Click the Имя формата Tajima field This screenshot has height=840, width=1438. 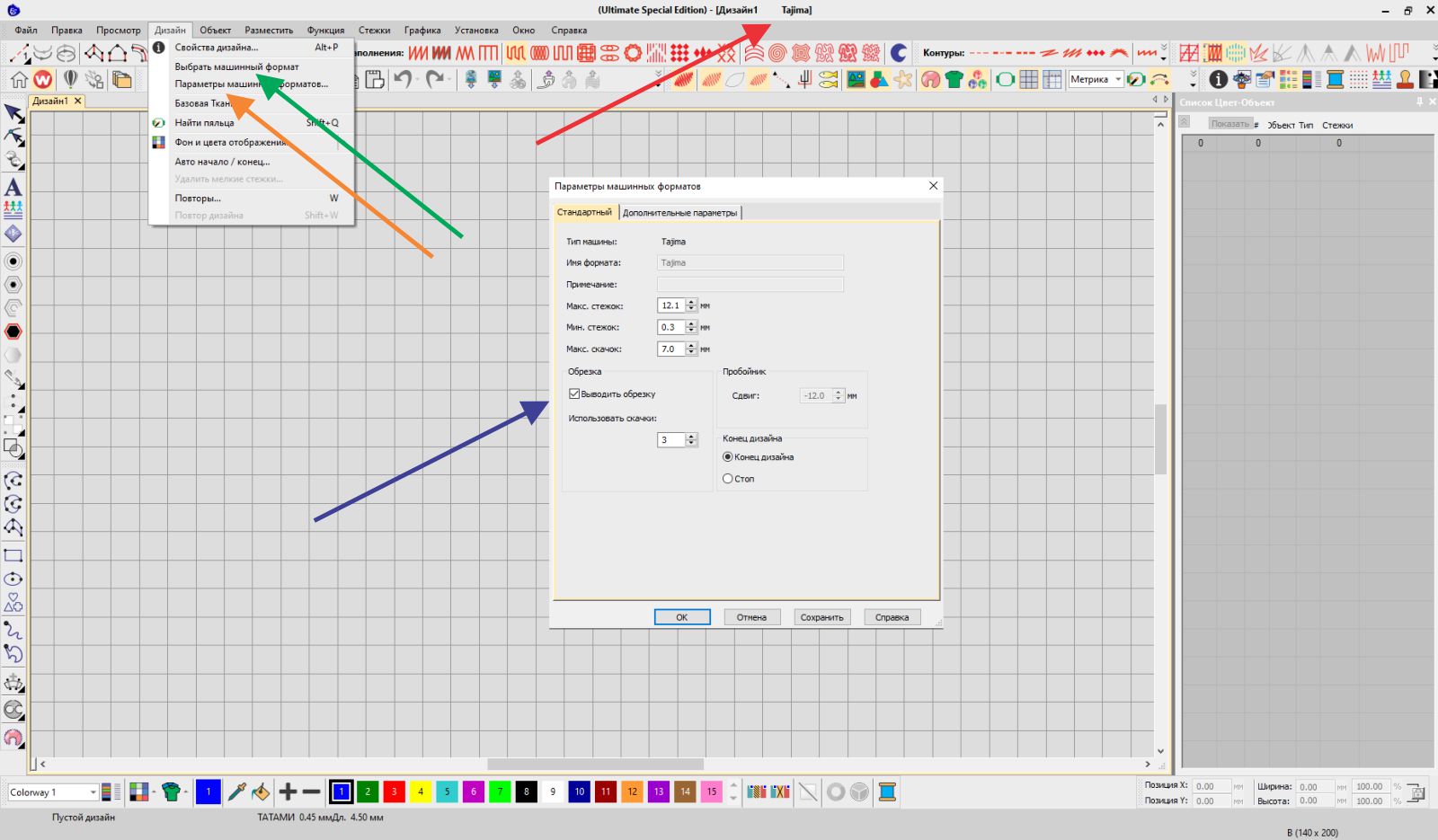[750, 262]
